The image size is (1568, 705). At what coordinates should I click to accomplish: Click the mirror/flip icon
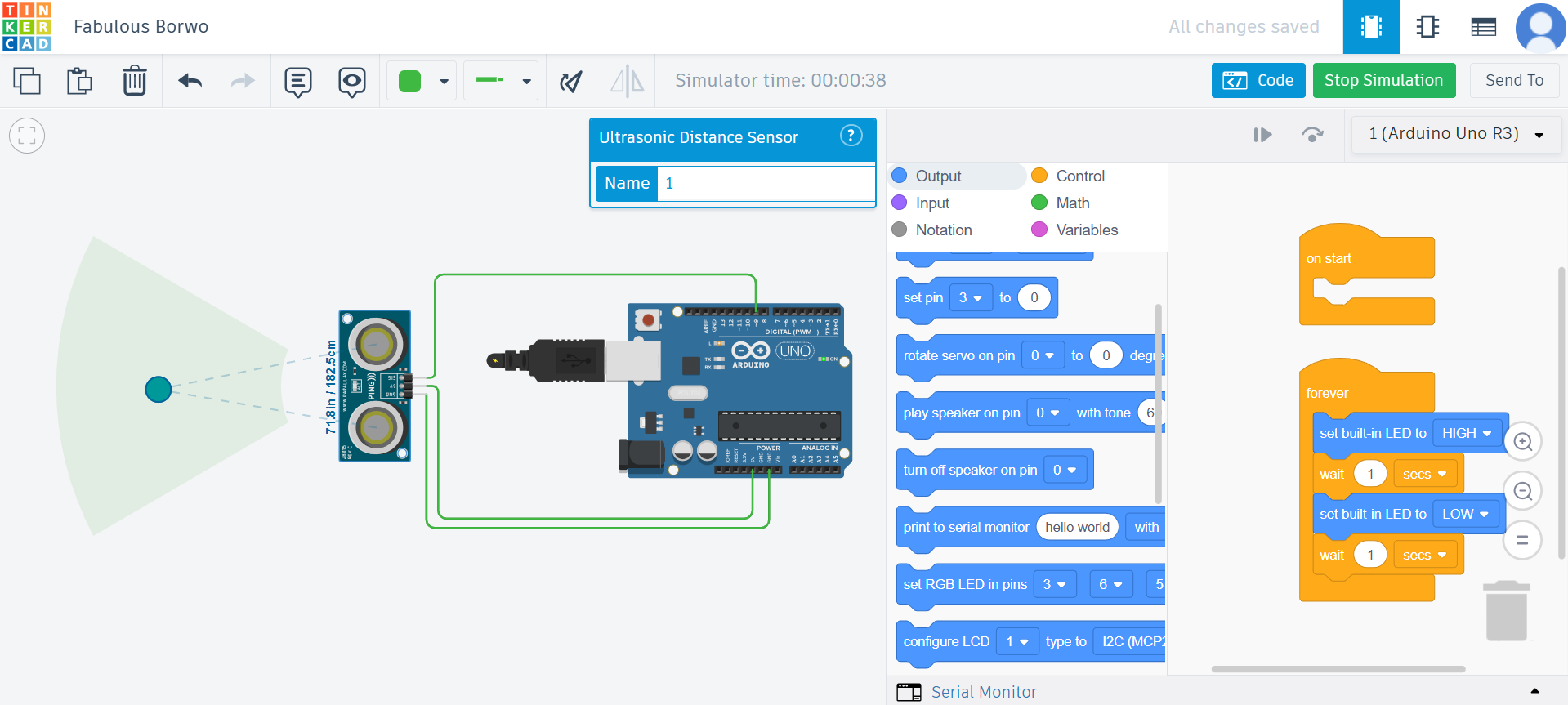(627, 81)
